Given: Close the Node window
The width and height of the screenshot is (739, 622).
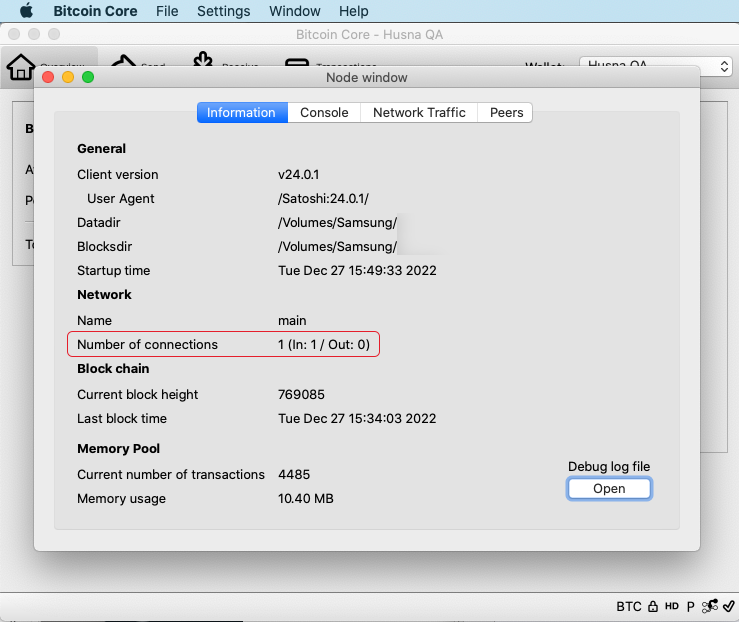Looking at the screenshot, I should click(x=48, y=77).
